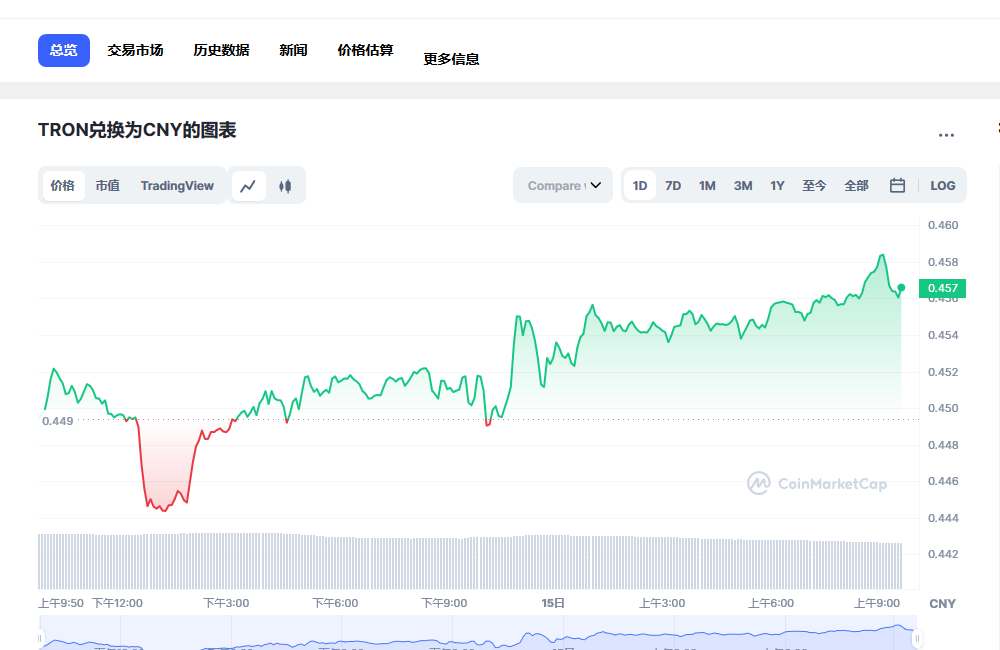Click the 上午9:50 start time label
The image size is (1000, 650).
point(61,603)
